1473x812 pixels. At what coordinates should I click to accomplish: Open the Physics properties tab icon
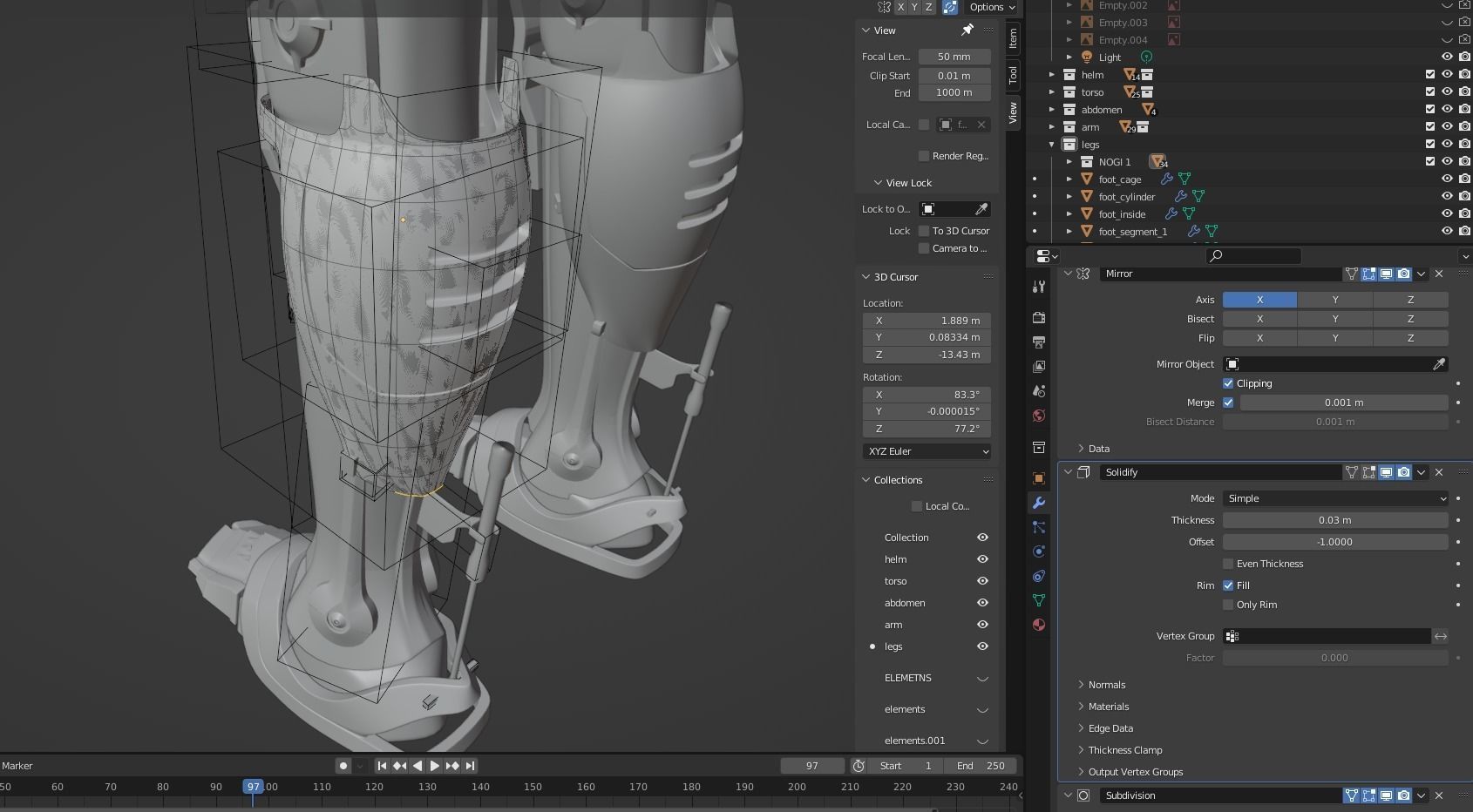coord(1038,551)
